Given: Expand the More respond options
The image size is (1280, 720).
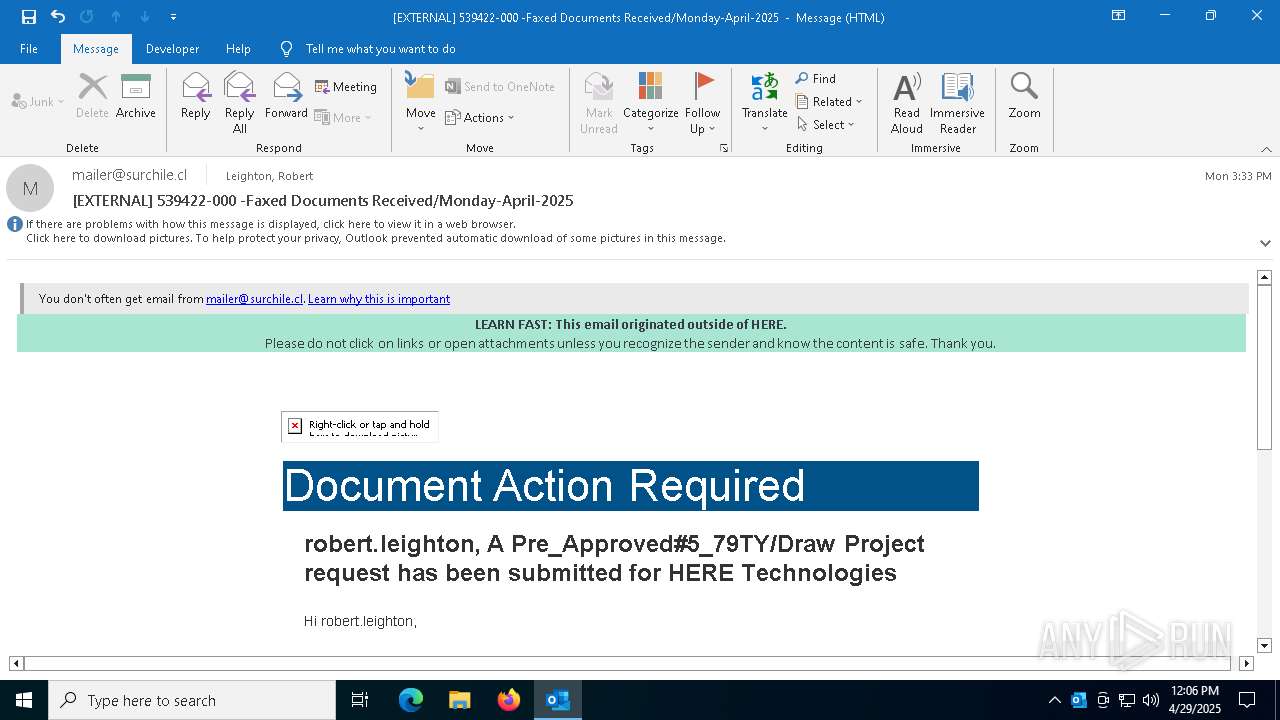Looking at the screenshot, I should click(343, 117).
